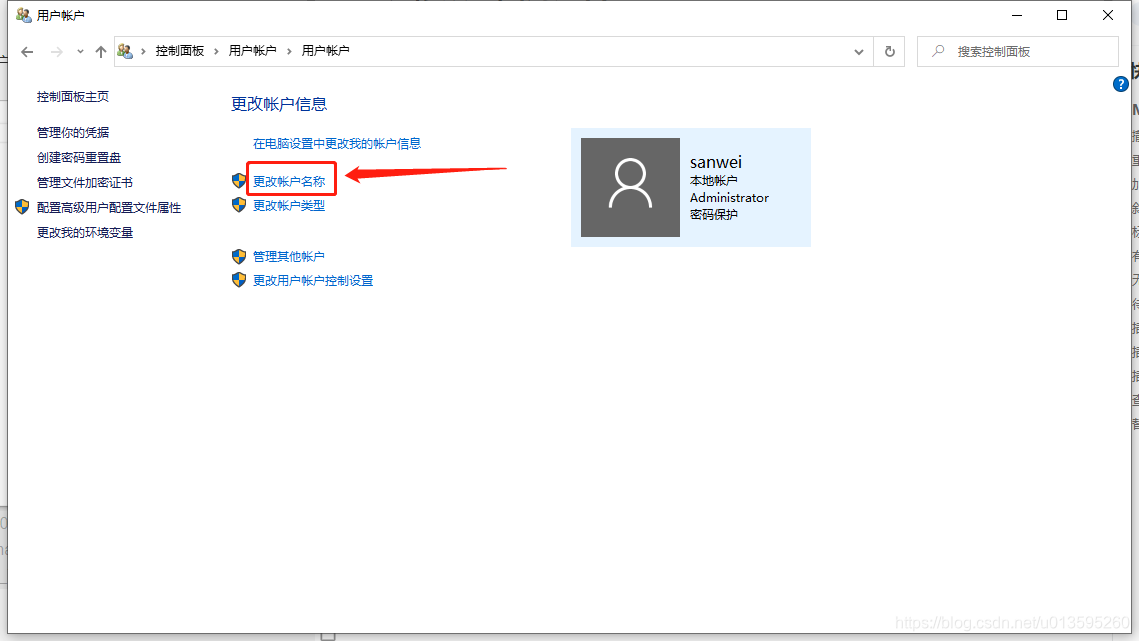Click shield icon beside 更改帐户类型
The image size is (1139, 641).
[239, 205]
